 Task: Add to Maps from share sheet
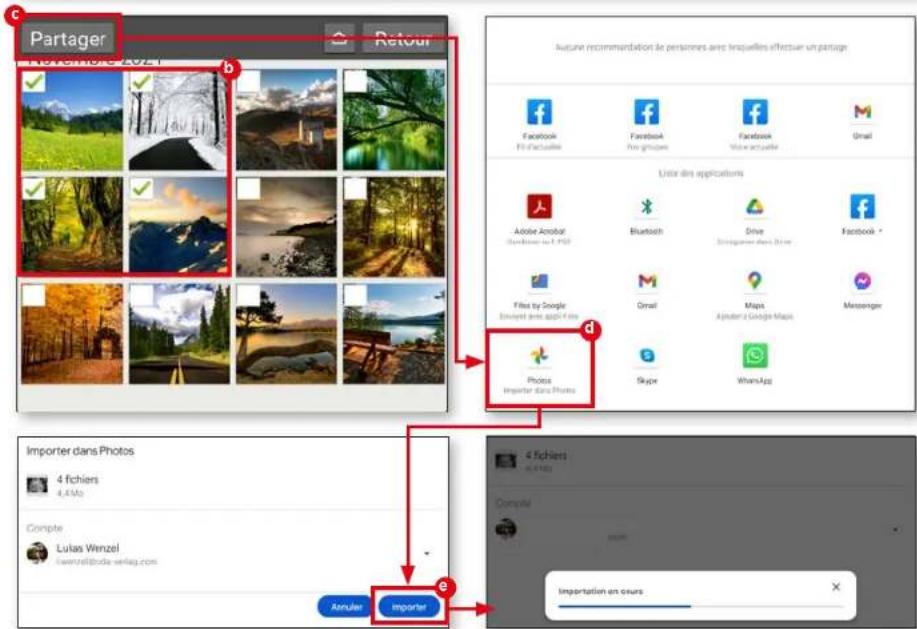tap(754, 295)
